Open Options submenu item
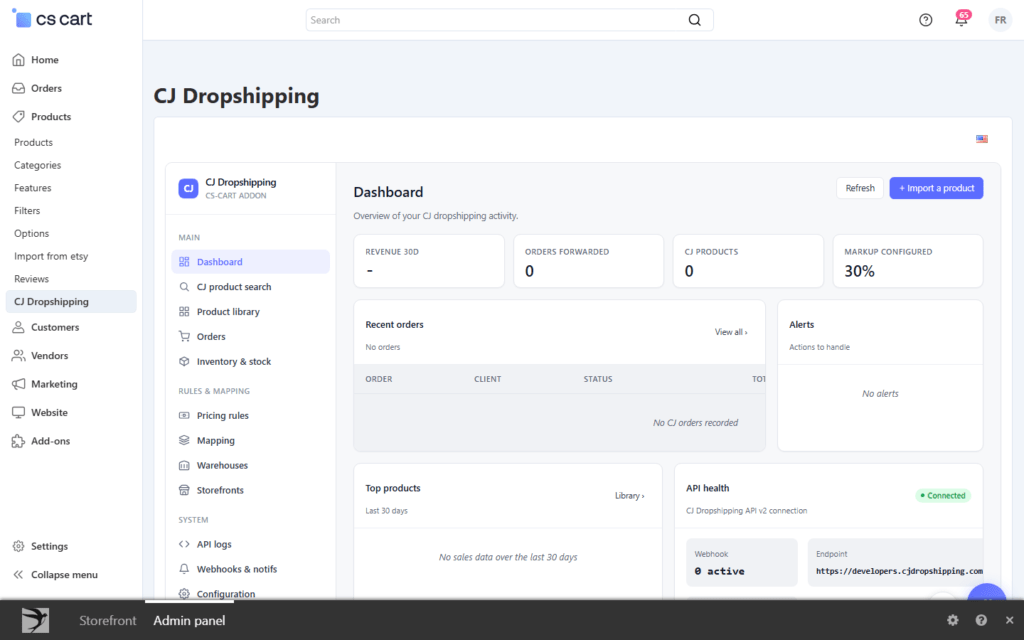The image size is (1024, 640). pyautogui.click(x=31, y=233)
